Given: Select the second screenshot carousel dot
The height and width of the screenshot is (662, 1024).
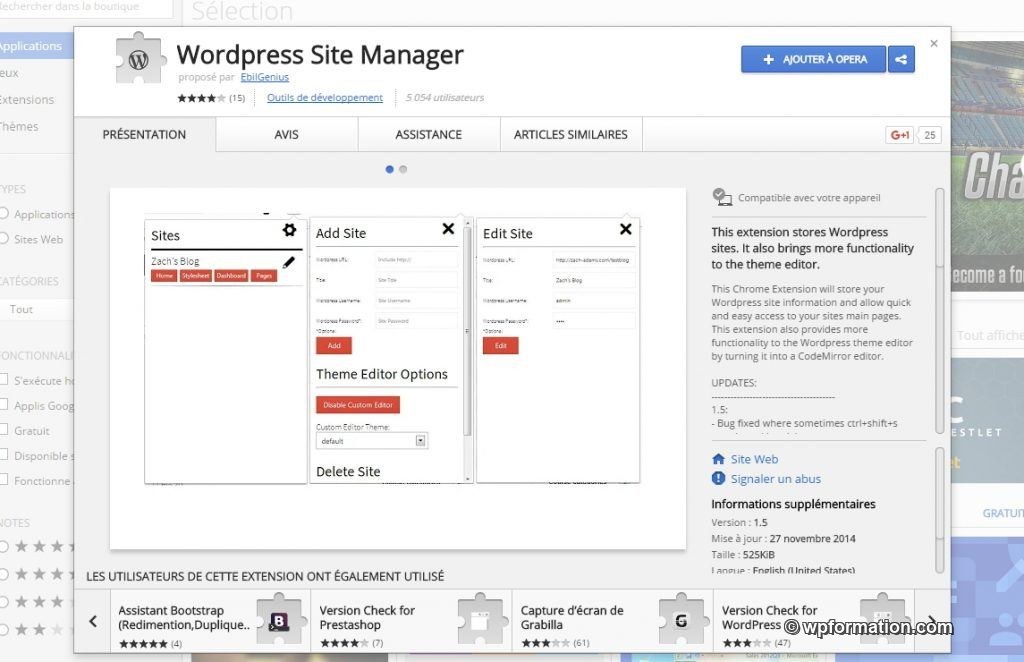Looking at the screenshot, I should (x=403, y=169).
